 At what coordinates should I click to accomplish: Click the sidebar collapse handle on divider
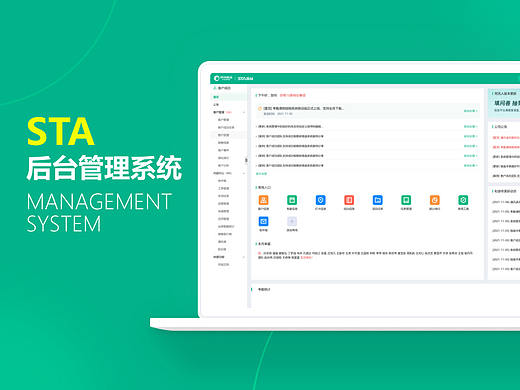click(246, 160)
